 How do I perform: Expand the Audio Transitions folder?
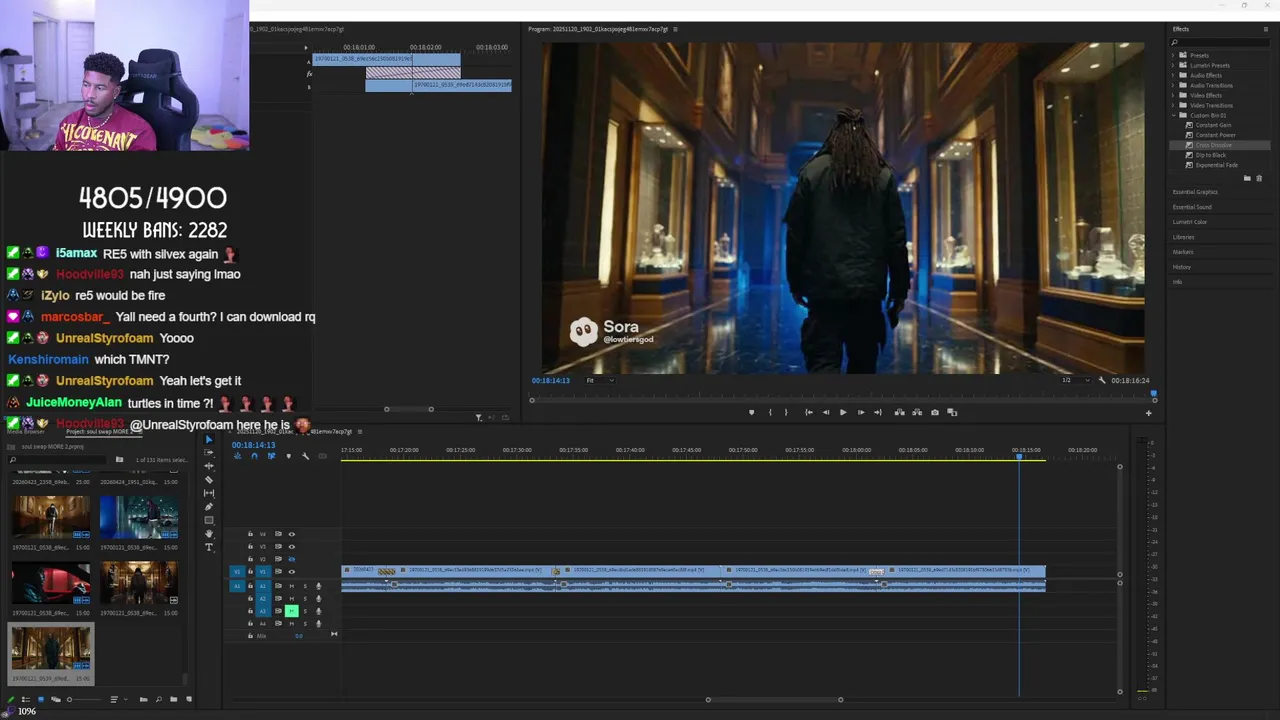(1175, 85)
